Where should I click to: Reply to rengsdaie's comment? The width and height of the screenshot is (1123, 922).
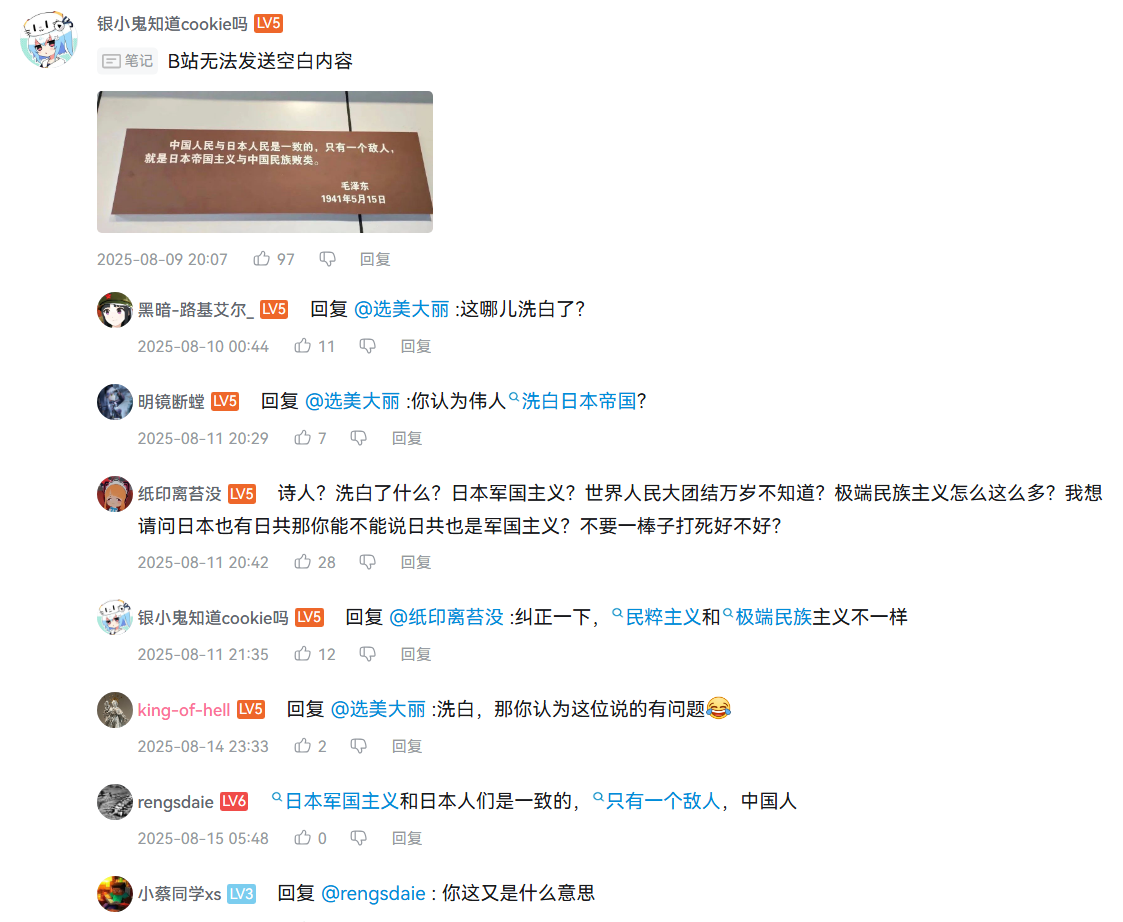[407, 837]
